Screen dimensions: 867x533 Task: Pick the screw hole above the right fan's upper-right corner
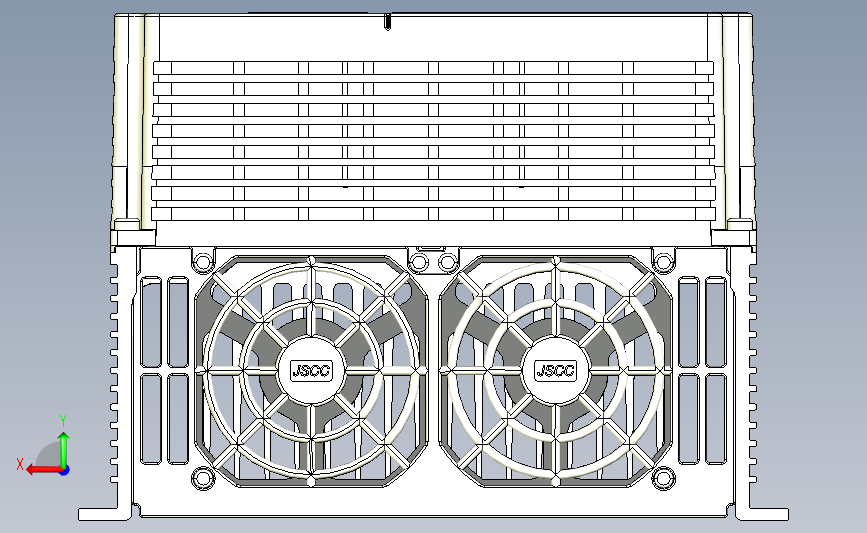point(663,261)
